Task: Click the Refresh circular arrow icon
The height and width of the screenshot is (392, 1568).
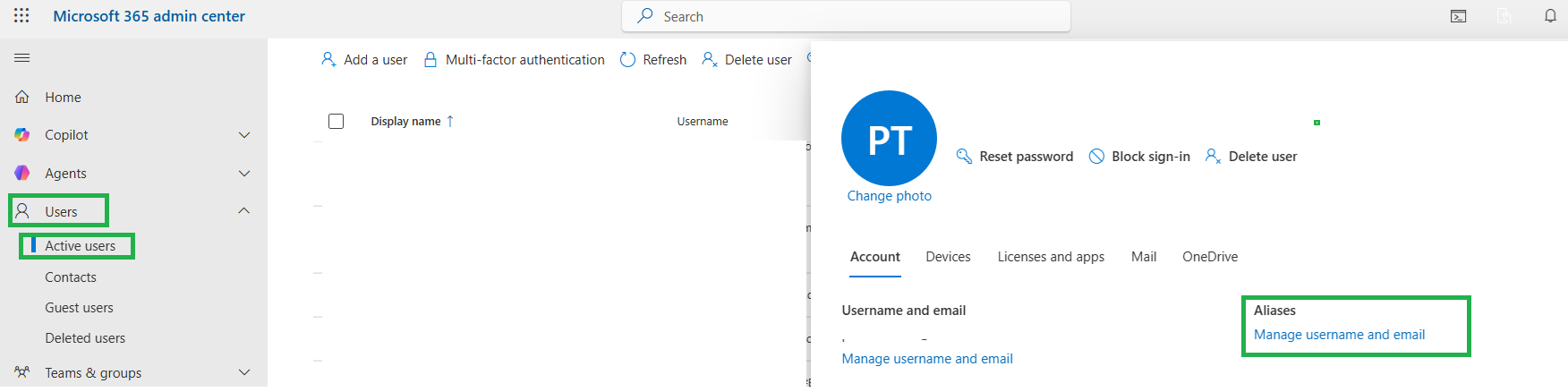Action: coord(627,59)
